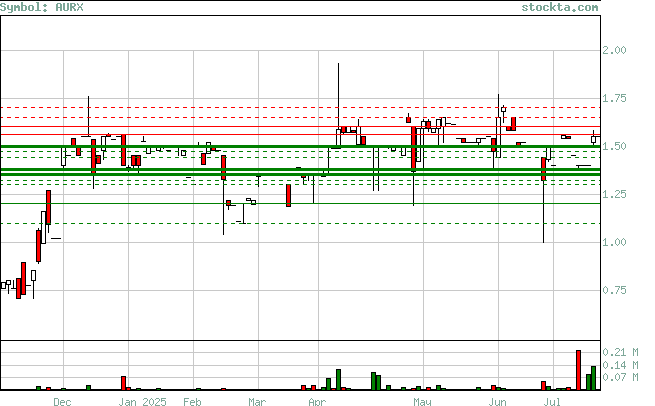655x406 pixels.
Task: Click the Feb date axis label
Action: [192, 402]
